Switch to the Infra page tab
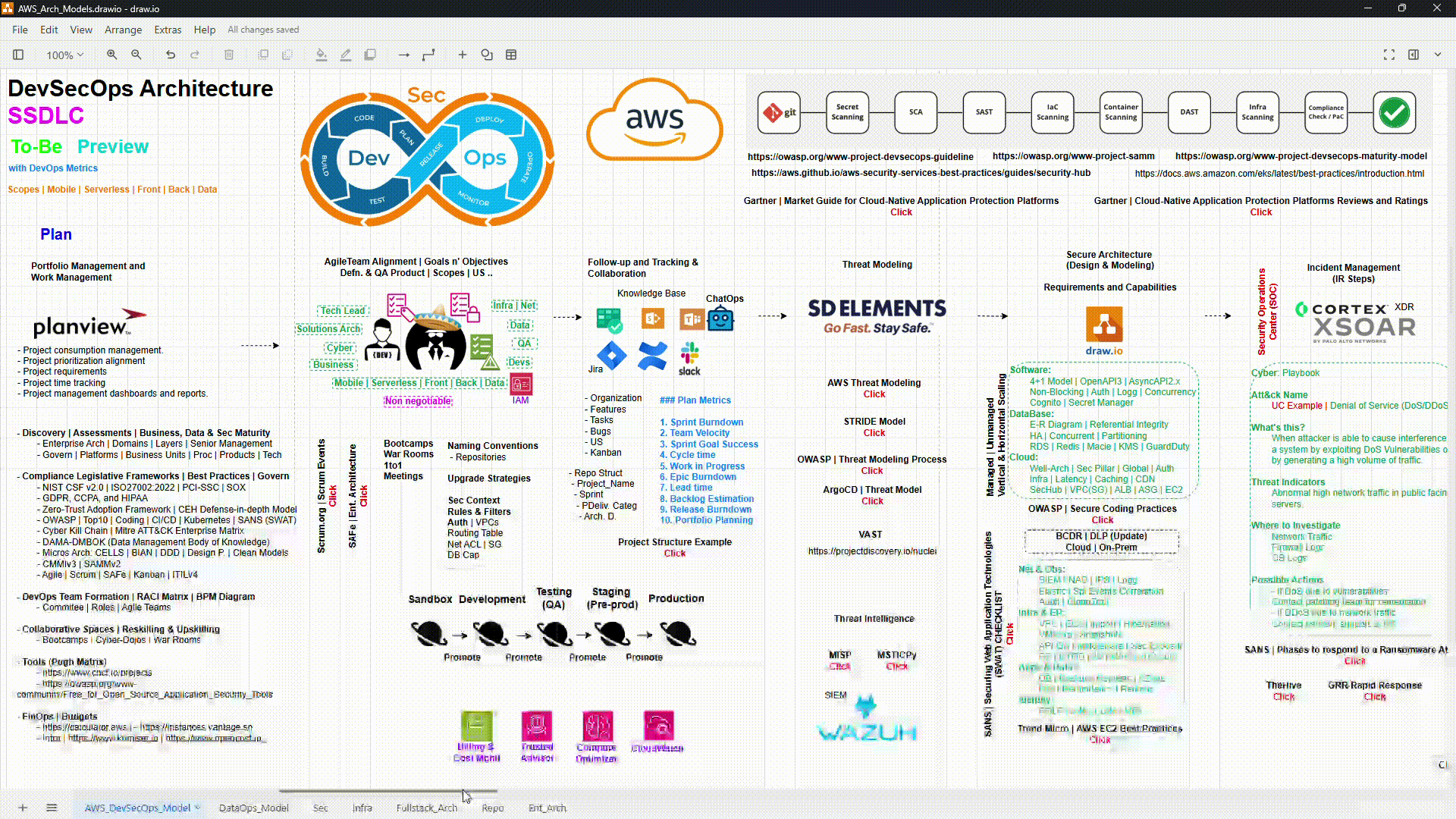The image size is (1456, 819). 362,808
